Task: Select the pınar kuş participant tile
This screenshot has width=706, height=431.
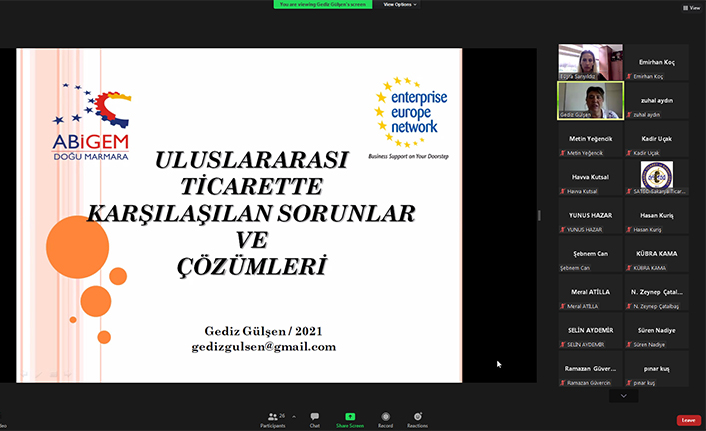Action: tap(657, 368)
